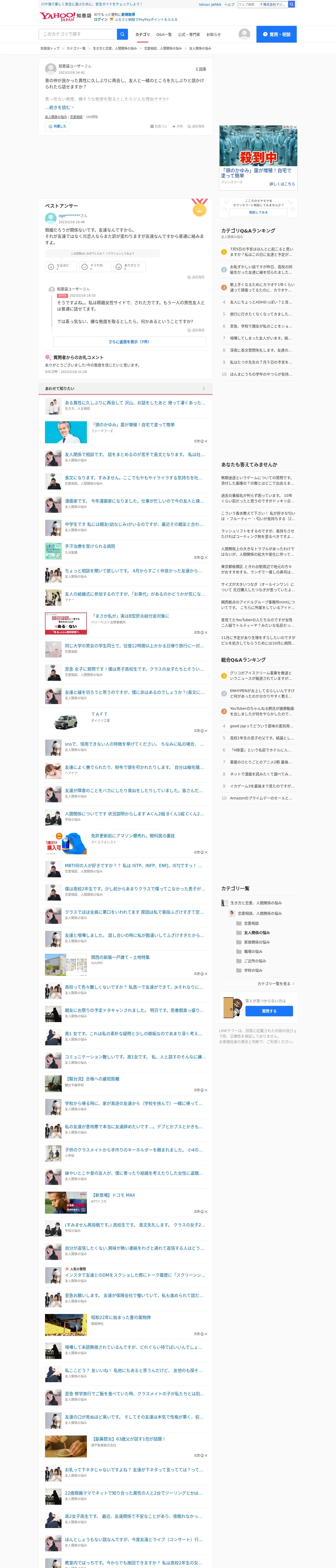Click the 質問する blue button

(269, 1011)
